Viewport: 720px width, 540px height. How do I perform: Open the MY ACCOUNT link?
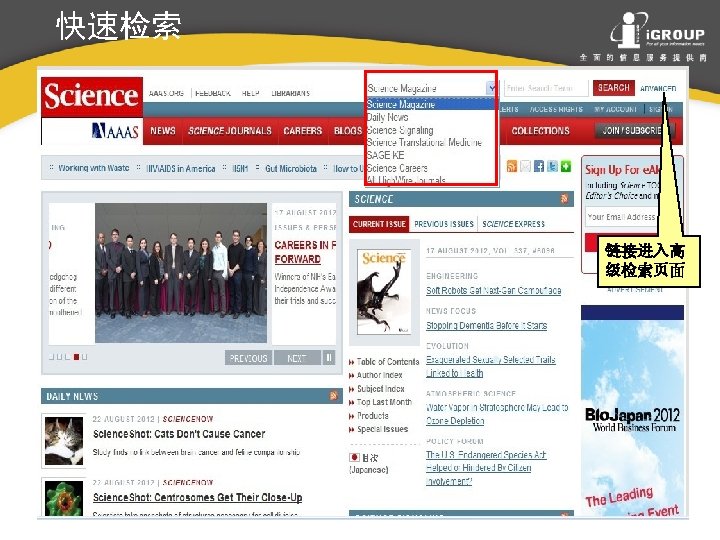(x=615, y=109)
